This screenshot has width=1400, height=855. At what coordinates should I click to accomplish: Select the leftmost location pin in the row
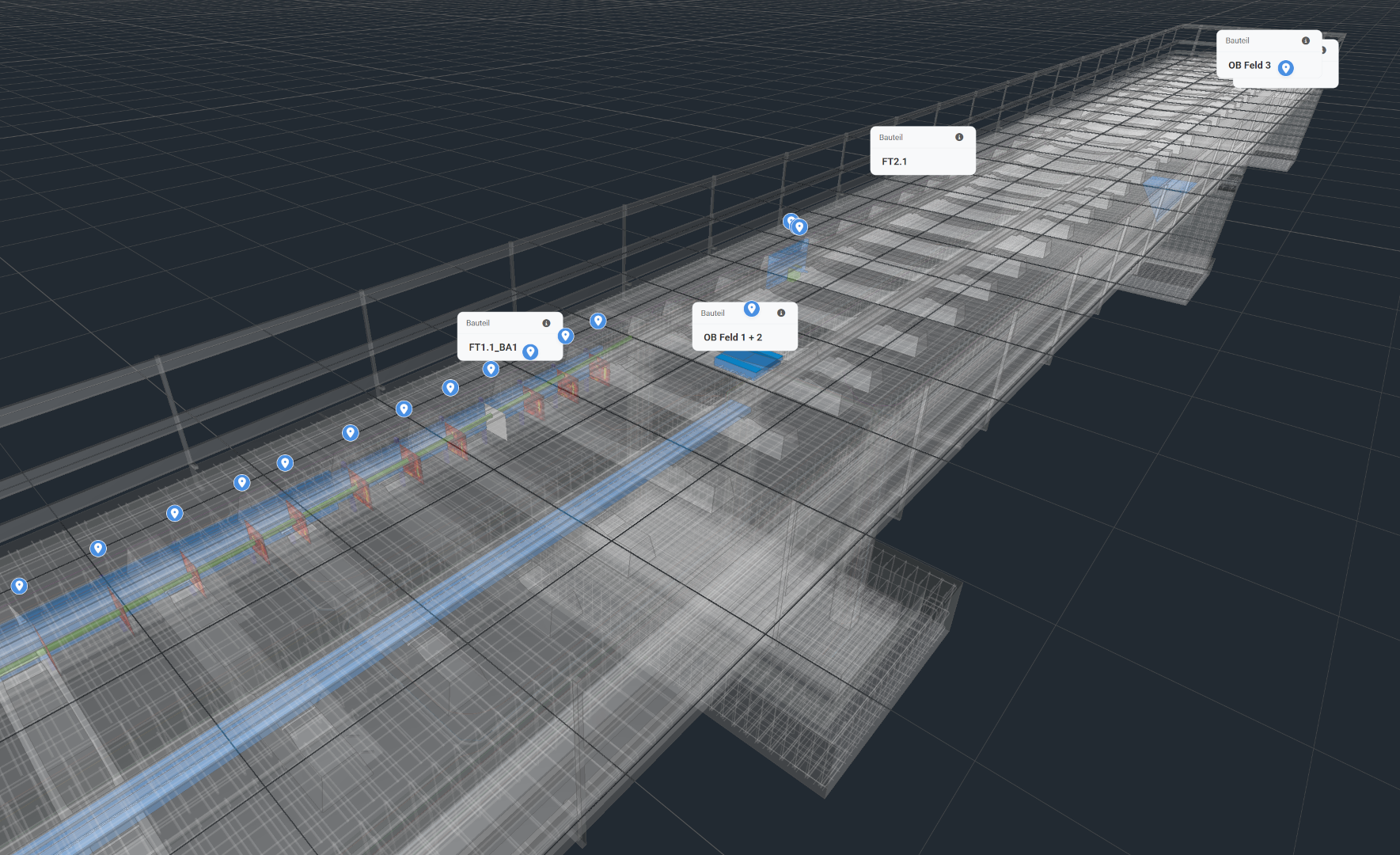pyautogui.click(x=19, y=586)
